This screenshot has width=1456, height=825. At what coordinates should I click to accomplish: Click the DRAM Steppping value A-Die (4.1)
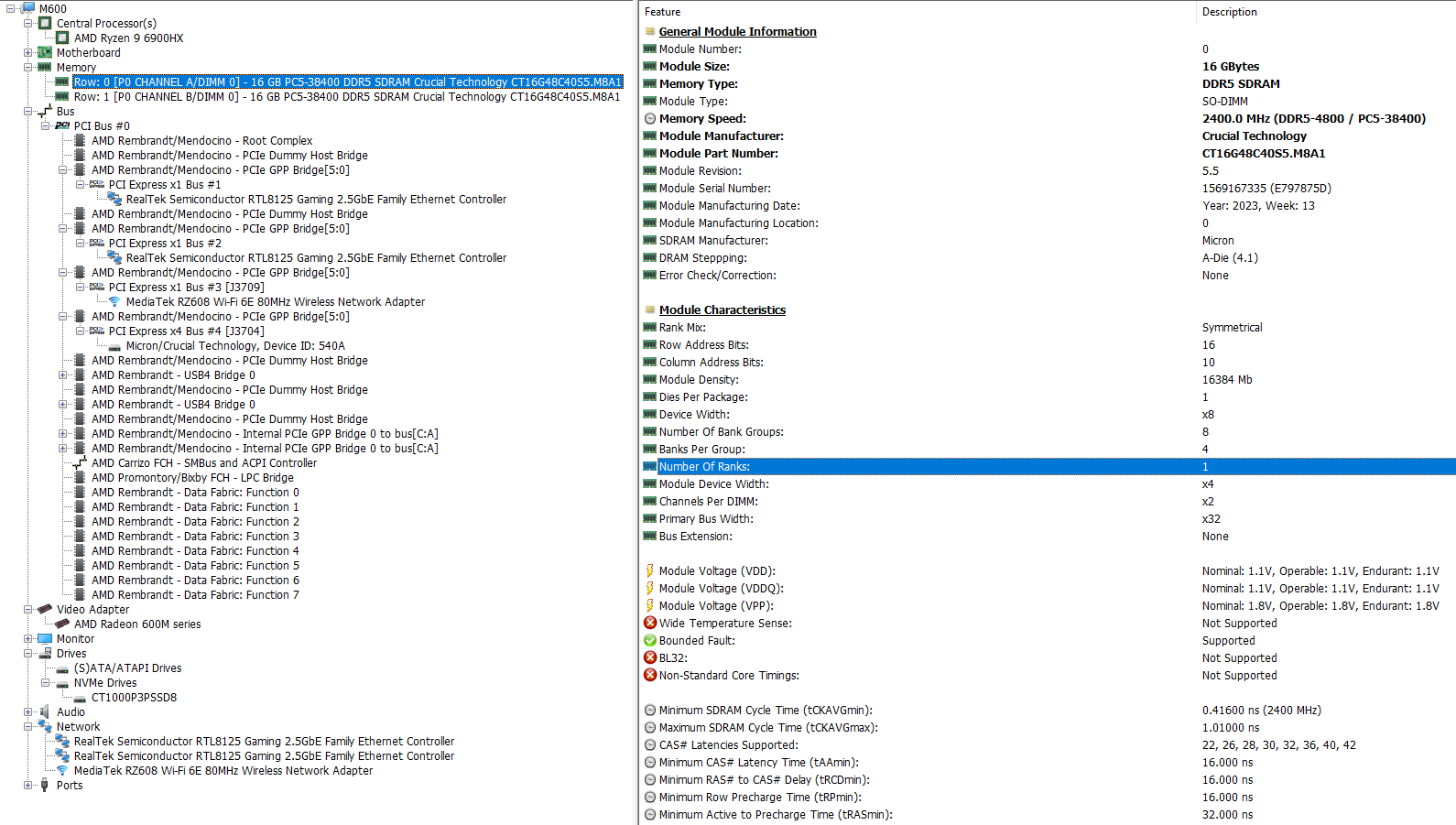coord(1230,257)
